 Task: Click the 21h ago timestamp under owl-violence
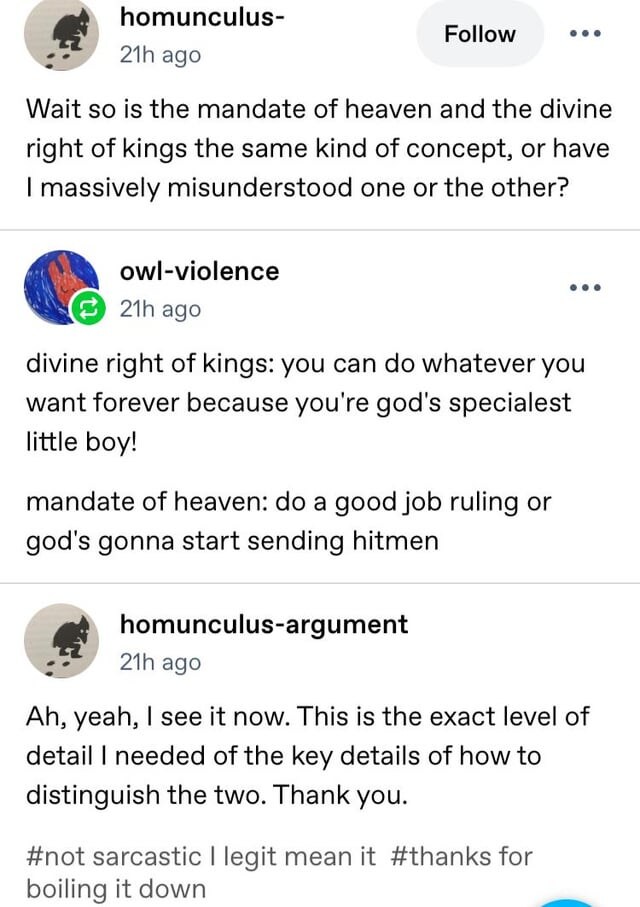pos(160,309)
